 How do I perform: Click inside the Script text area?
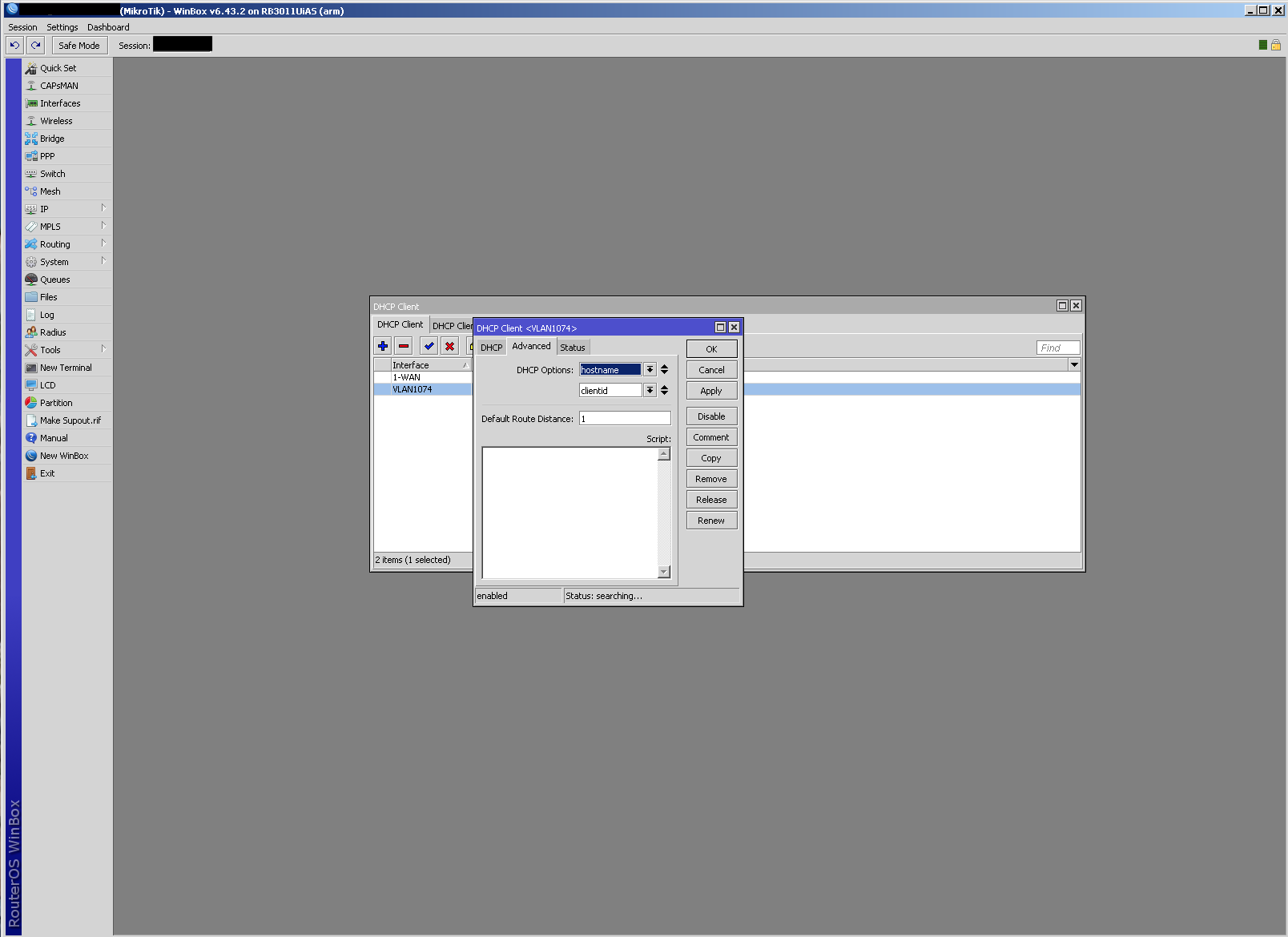570,513
